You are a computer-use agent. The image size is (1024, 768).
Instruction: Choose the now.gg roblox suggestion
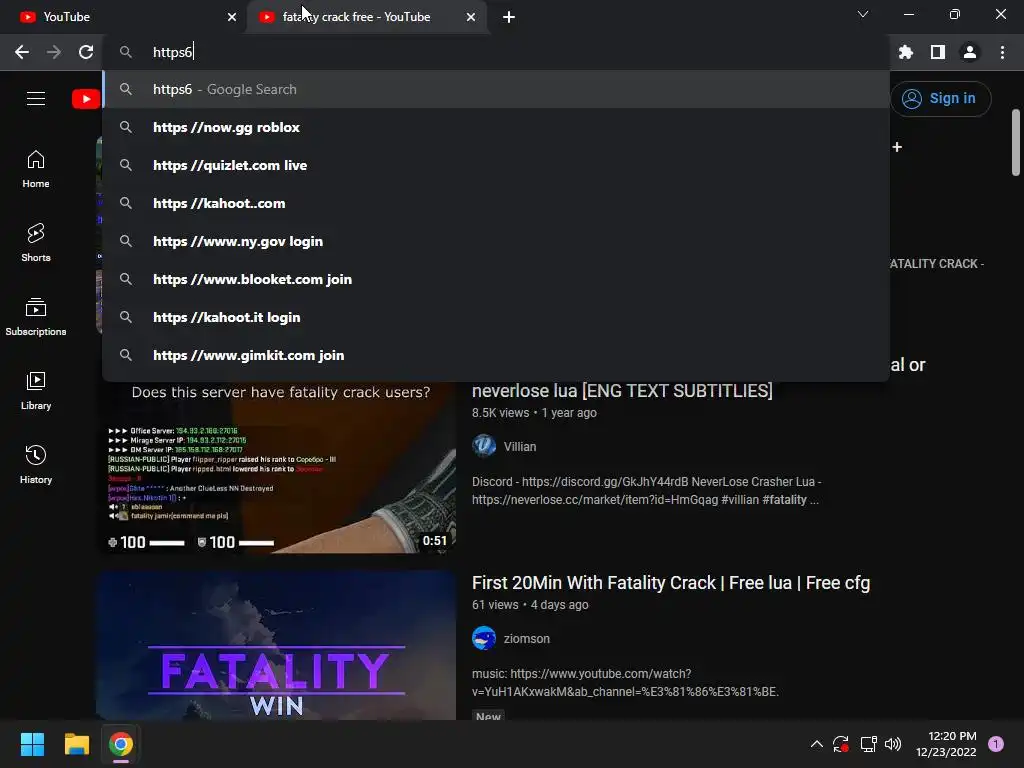coord(496,127)
